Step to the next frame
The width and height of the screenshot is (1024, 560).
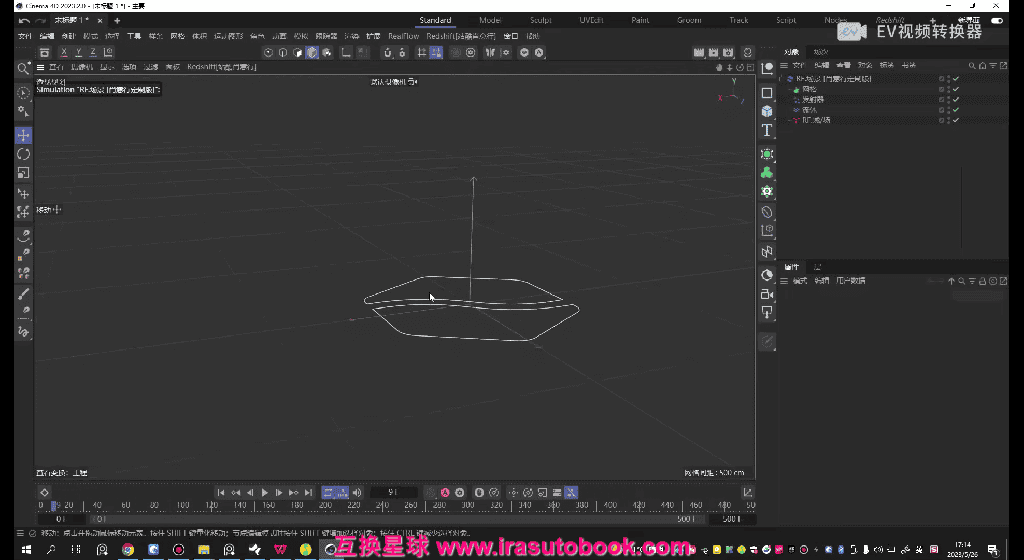click(x=279, y=493)
